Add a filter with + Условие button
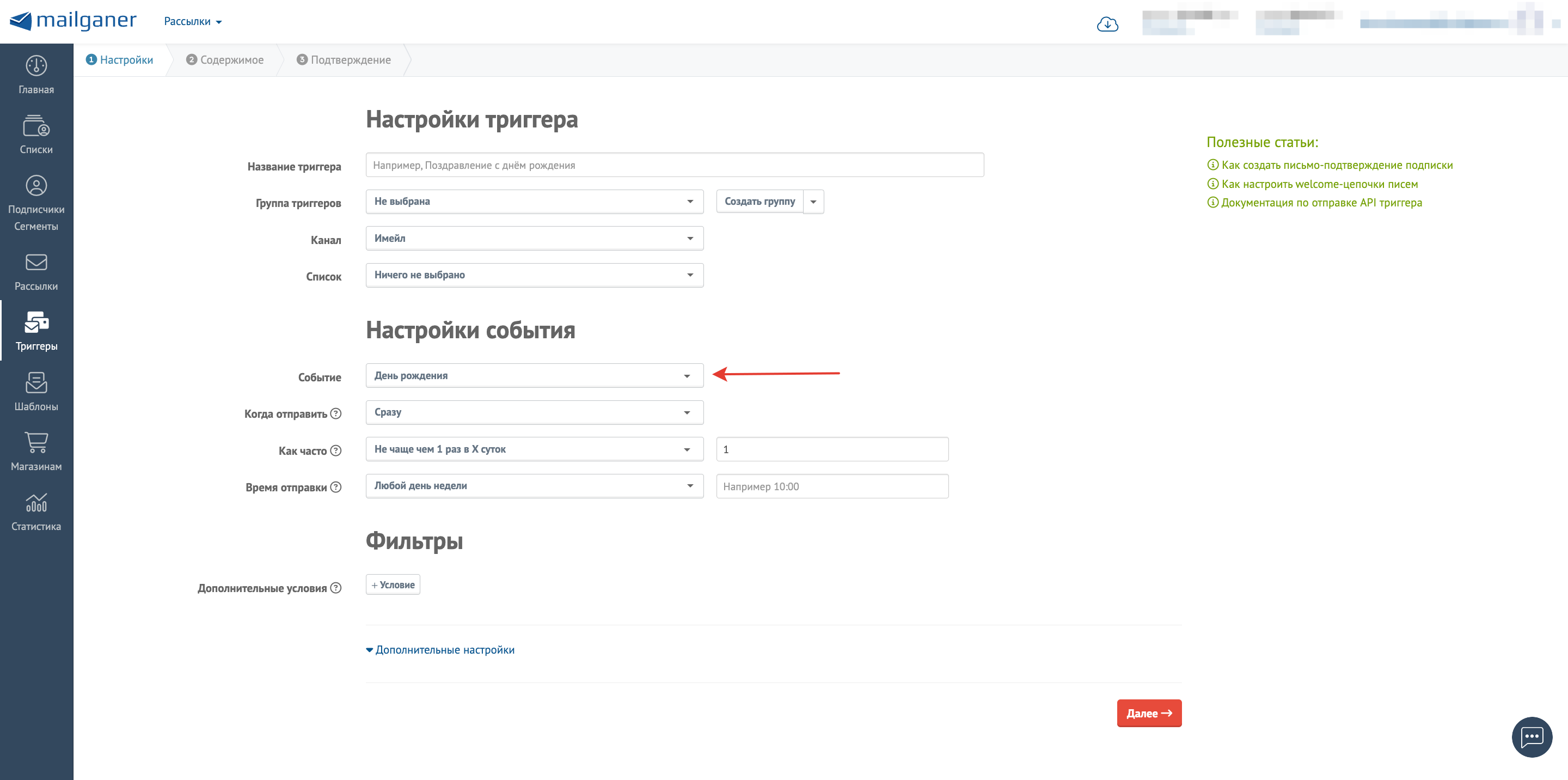The width and height of the screenshot is (1568, 780). pos(393,584)
